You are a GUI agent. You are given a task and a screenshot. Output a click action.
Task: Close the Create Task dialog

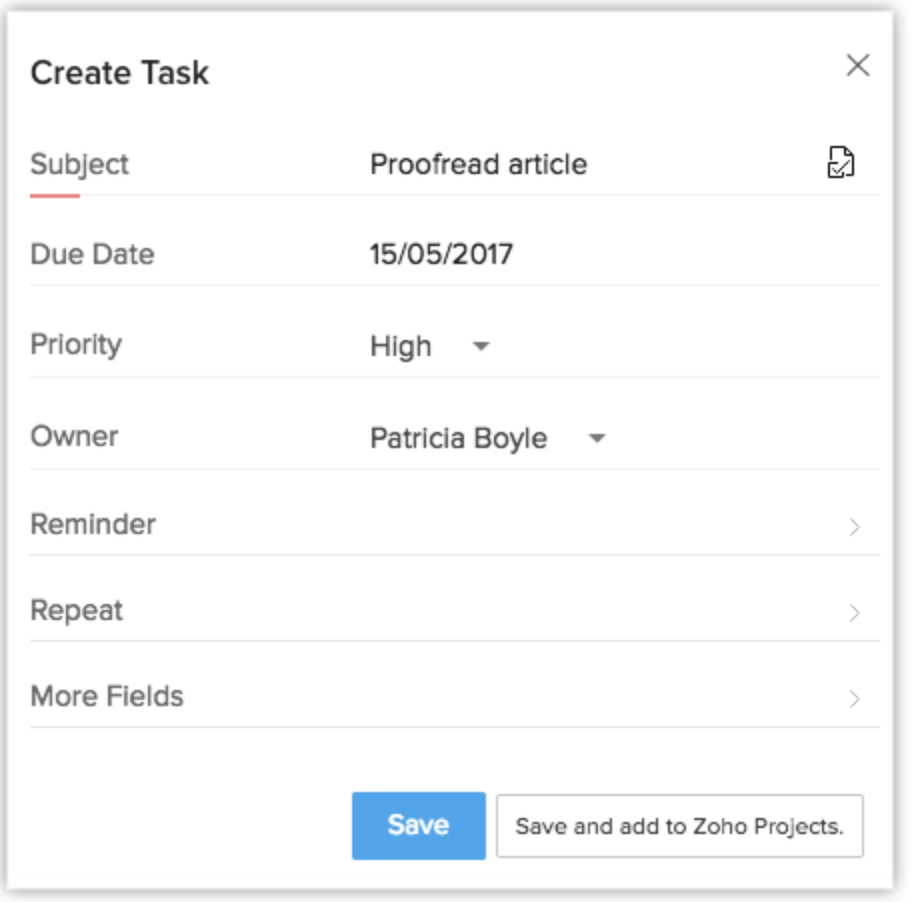click(x=857, y=66)
